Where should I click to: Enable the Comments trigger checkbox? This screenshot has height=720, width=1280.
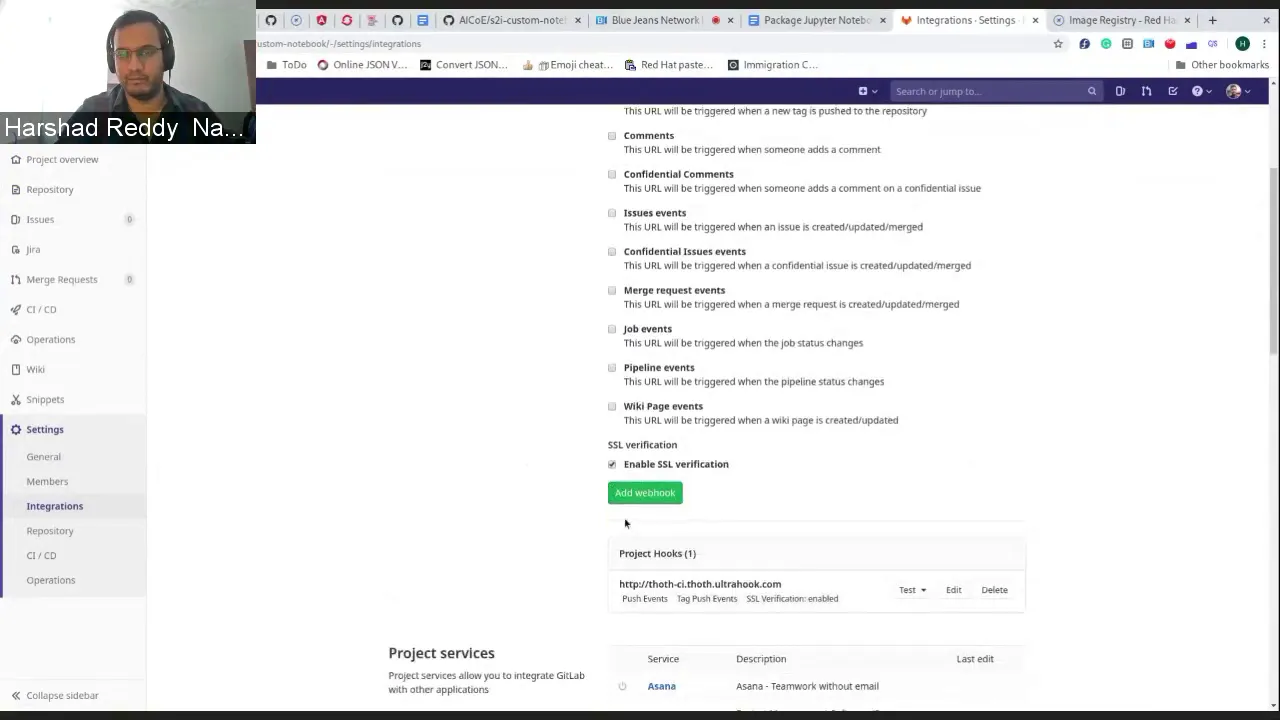point(612,136)
